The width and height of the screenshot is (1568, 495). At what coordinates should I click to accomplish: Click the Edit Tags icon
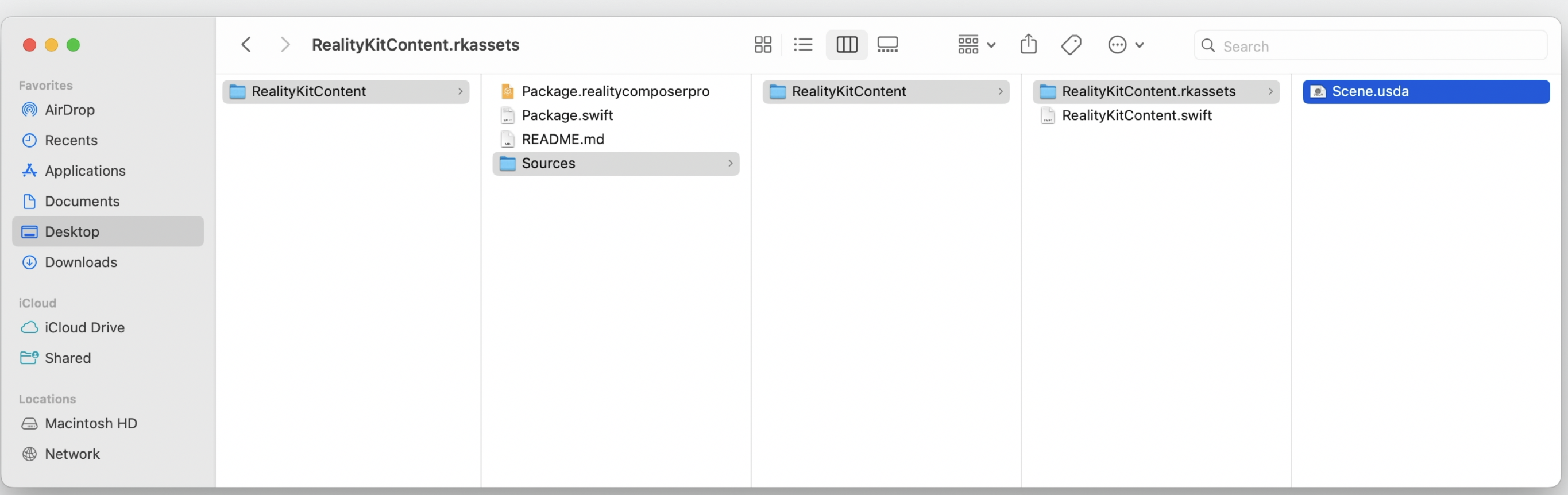(x=1071, y=44)
